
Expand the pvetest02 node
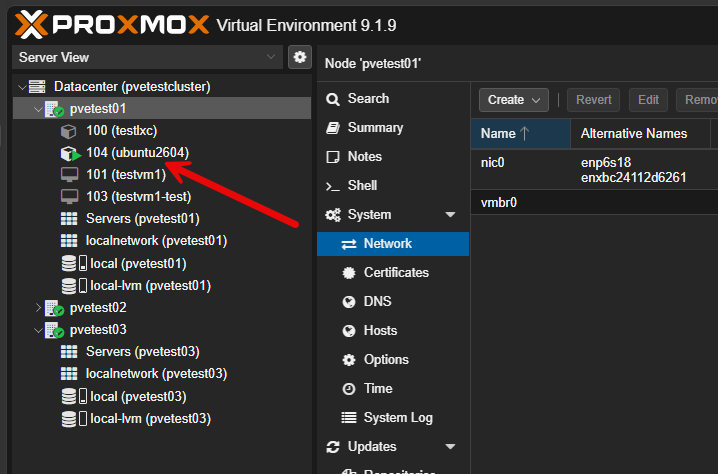(38, 308)
